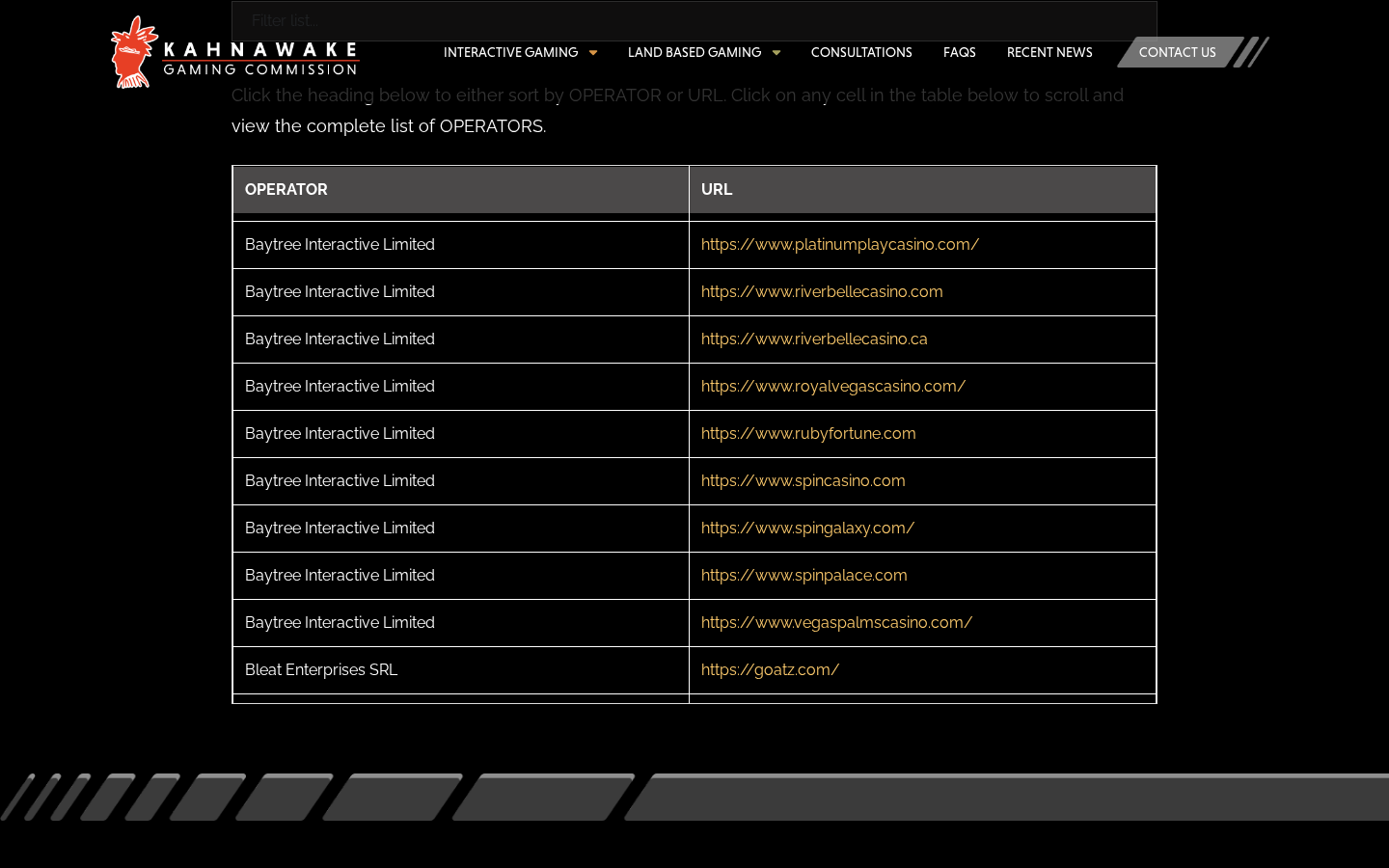Select Baytree Interactive Limited cell beside vegaspalmscasino

(x=461, y=623)
